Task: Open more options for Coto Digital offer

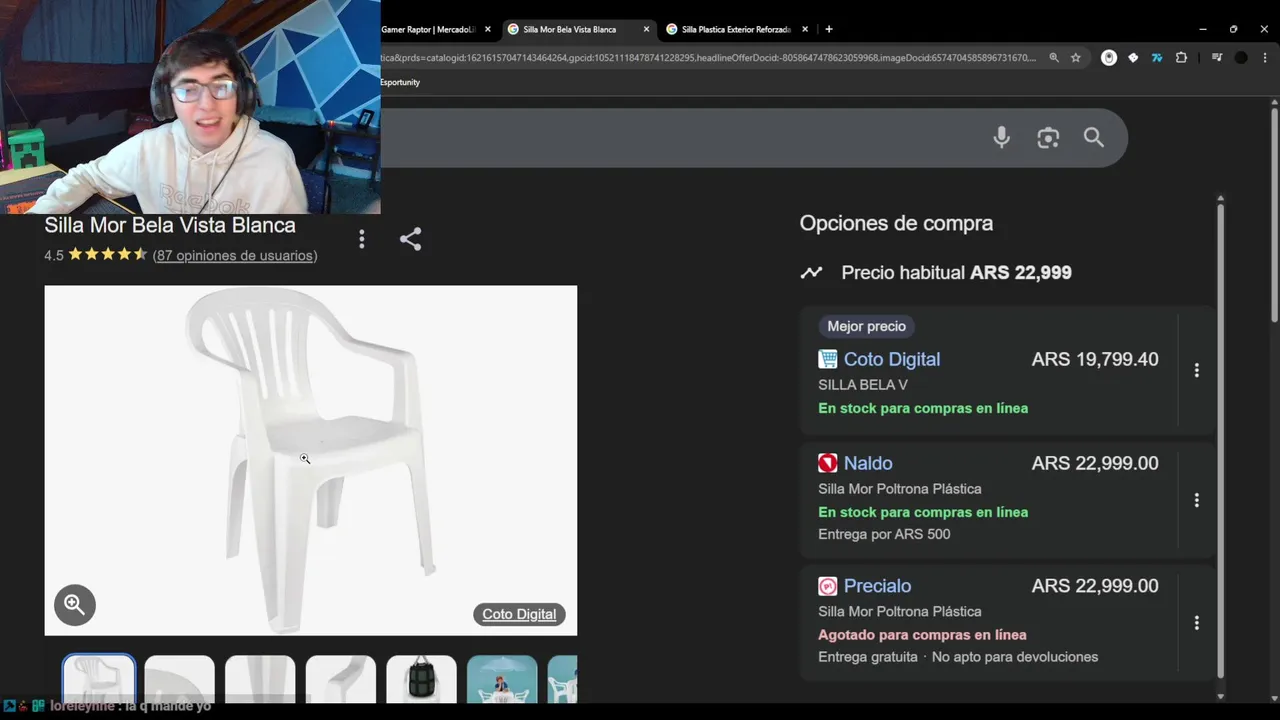Action: coord(1197,370)
